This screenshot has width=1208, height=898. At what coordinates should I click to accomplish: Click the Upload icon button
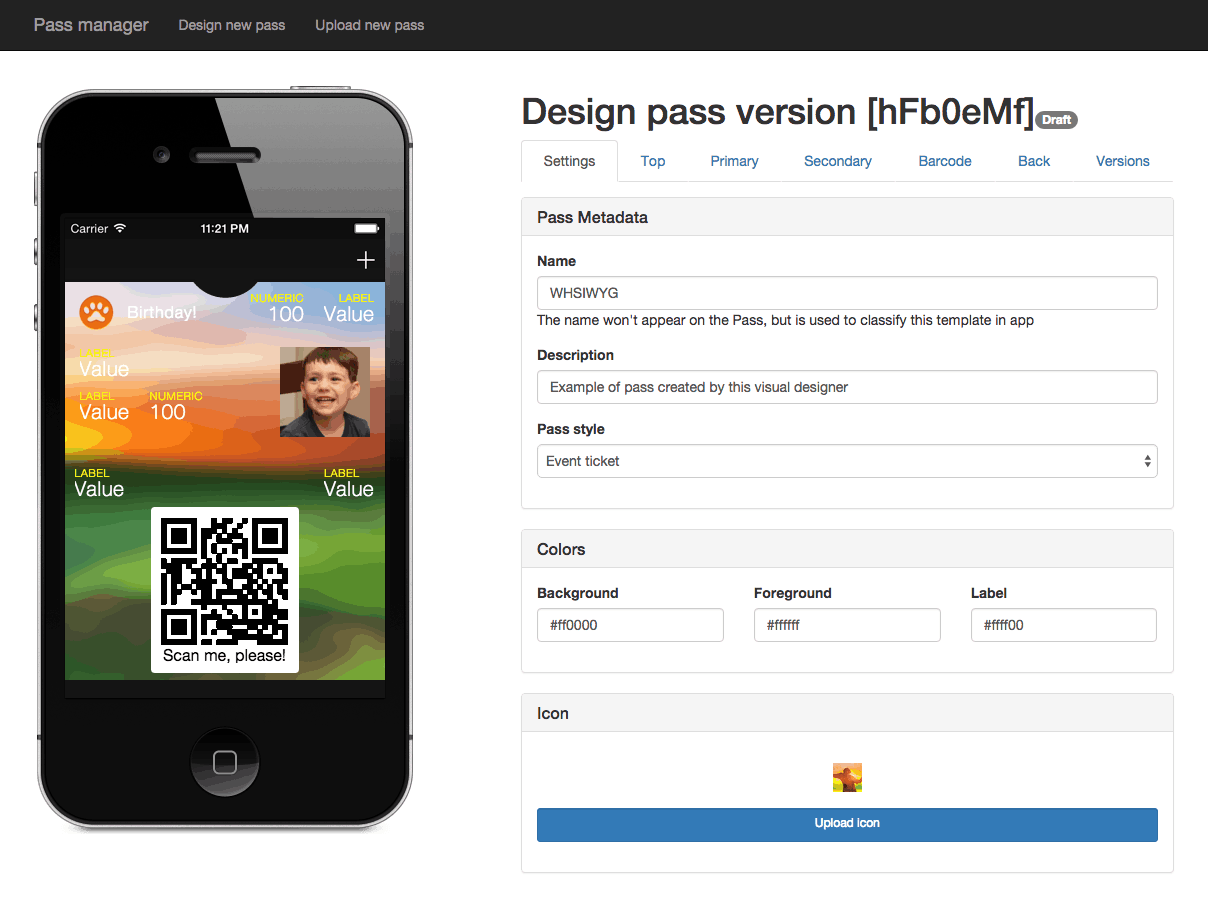coord(847,824)
